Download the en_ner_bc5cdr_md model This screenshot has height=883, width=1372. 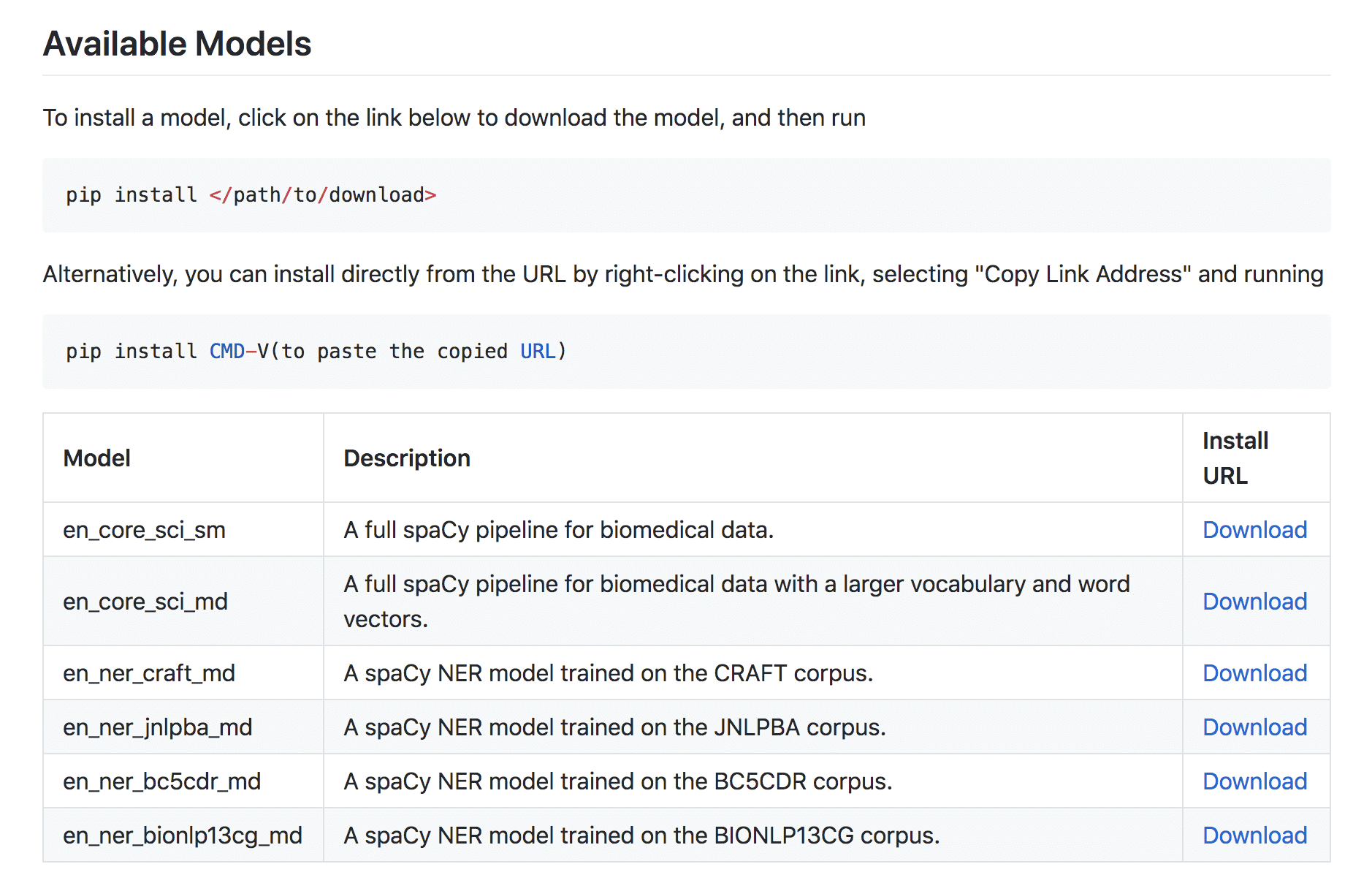tap(1254, 781)
